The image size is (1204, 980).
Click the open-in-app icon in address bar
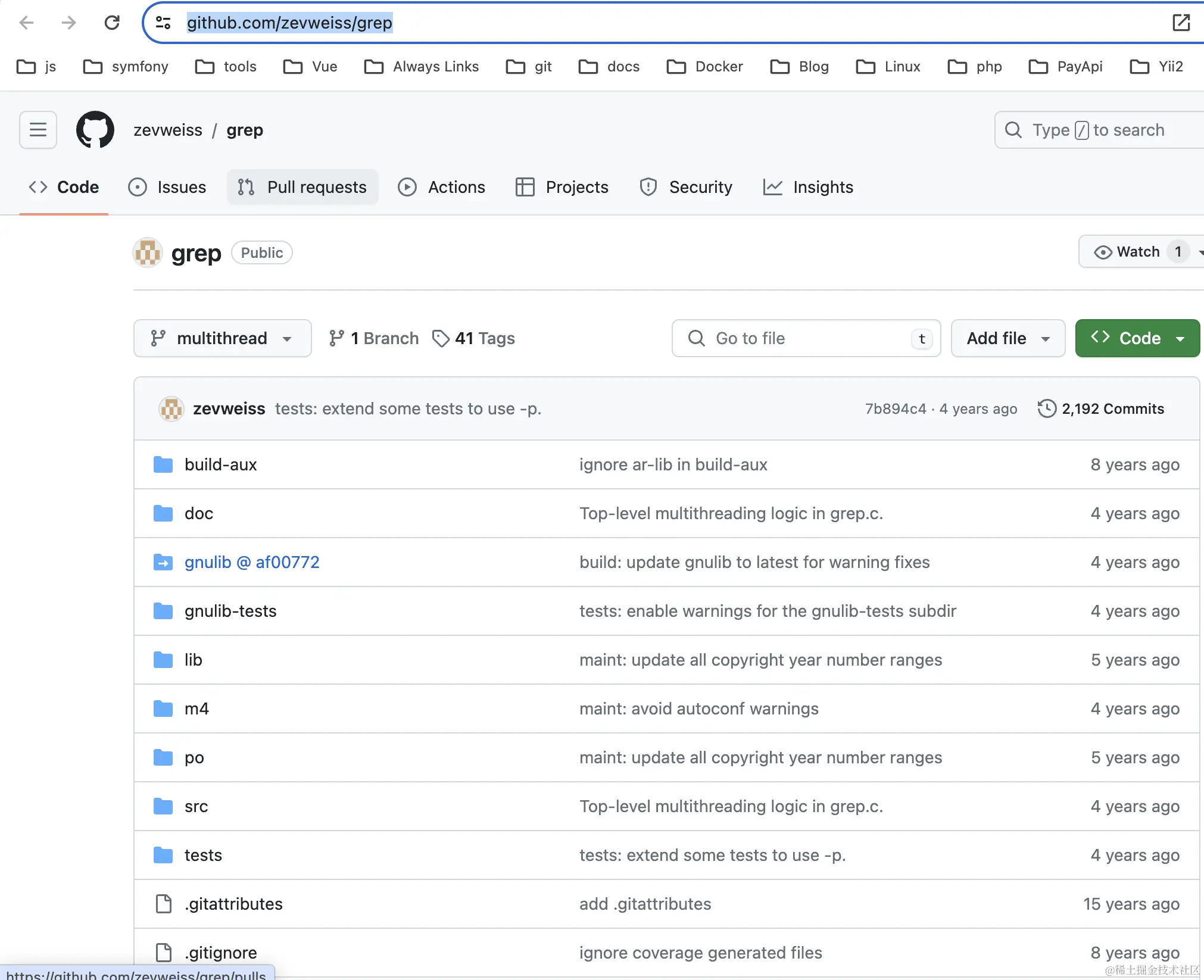pyautogui.click(x=1181, y=23)
